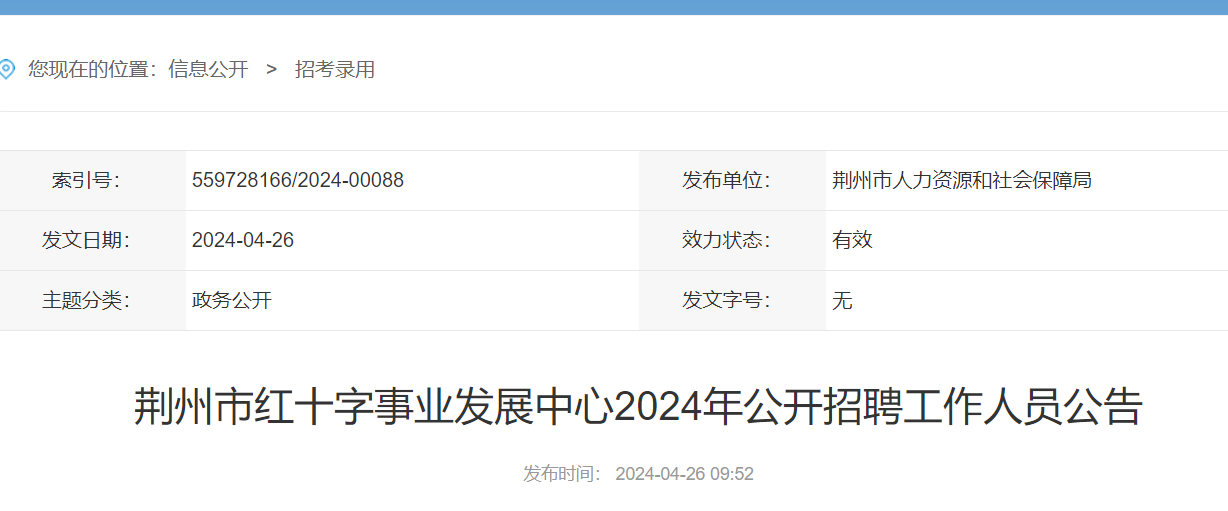
Task: Click the 发布单位 label cell
Action: (732, 181)
